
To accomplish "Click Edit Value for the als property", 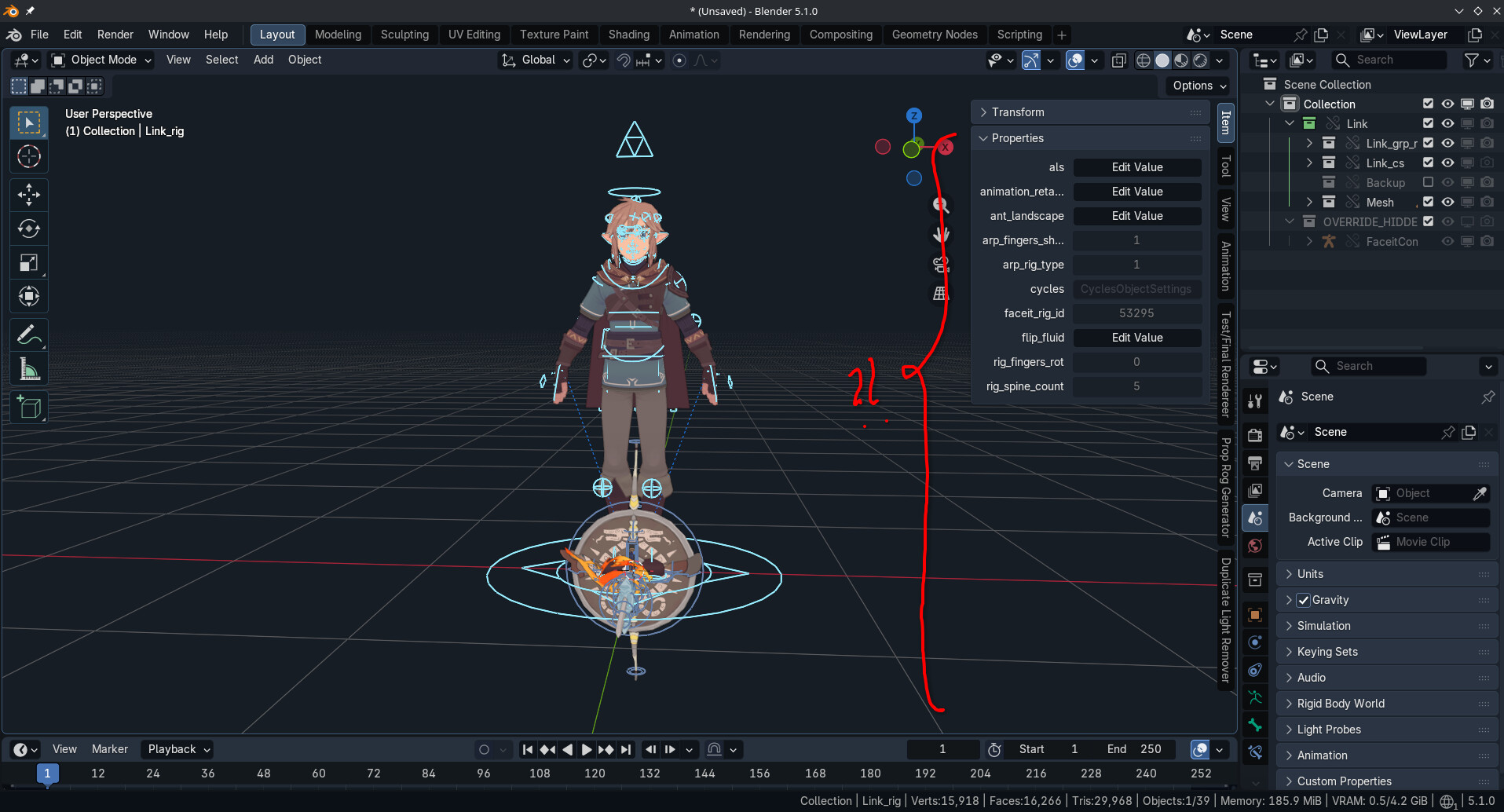I will click(1137, 167).
